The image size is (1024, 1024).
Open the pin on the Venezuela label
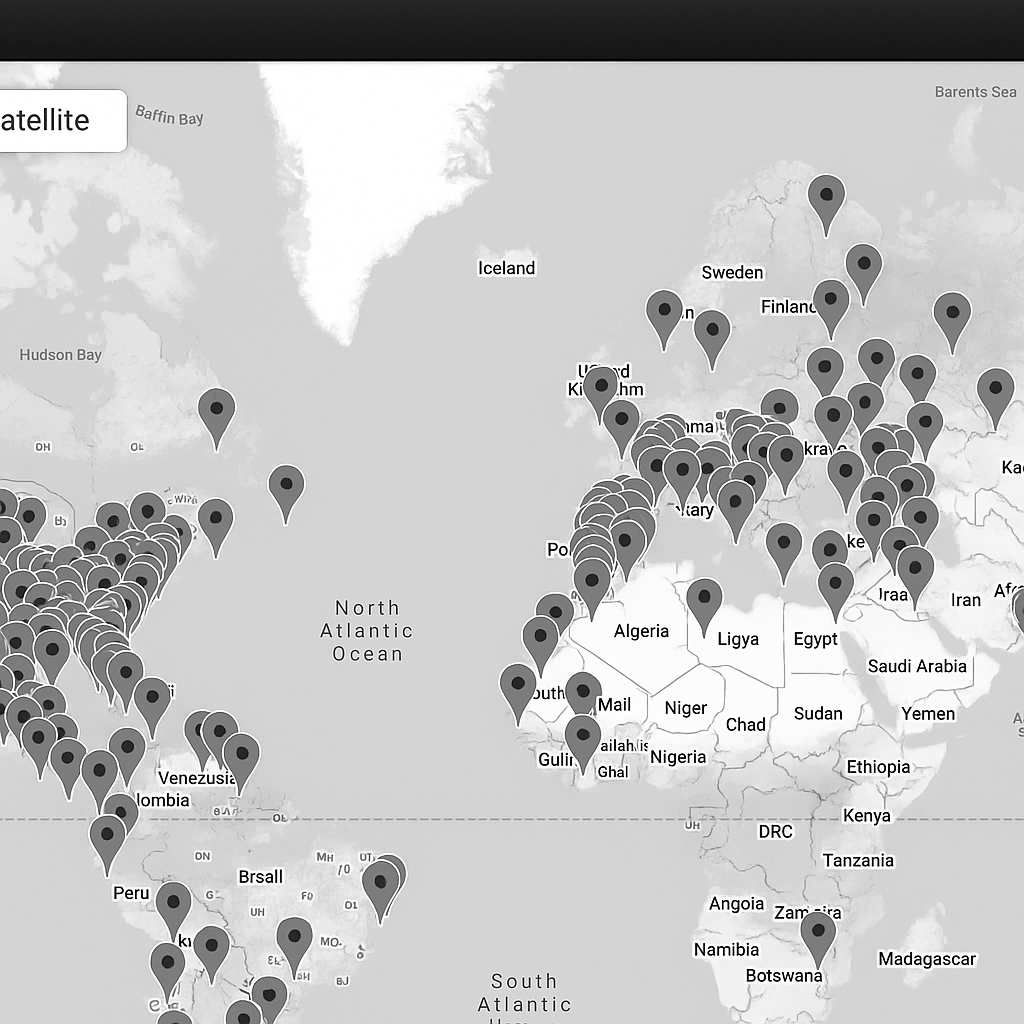(241, 758)
